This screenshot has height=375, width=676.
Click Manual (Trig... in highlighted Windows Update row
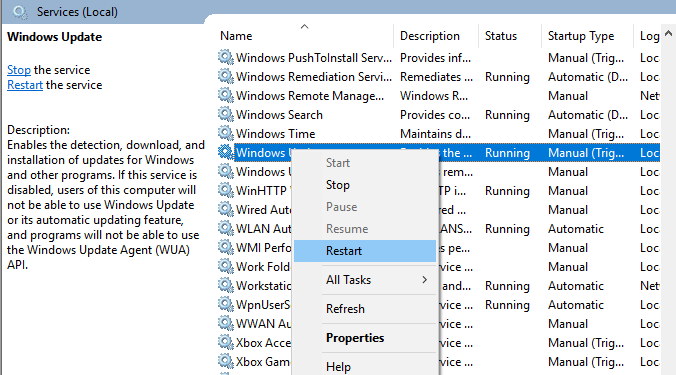(x=586, y=153)
